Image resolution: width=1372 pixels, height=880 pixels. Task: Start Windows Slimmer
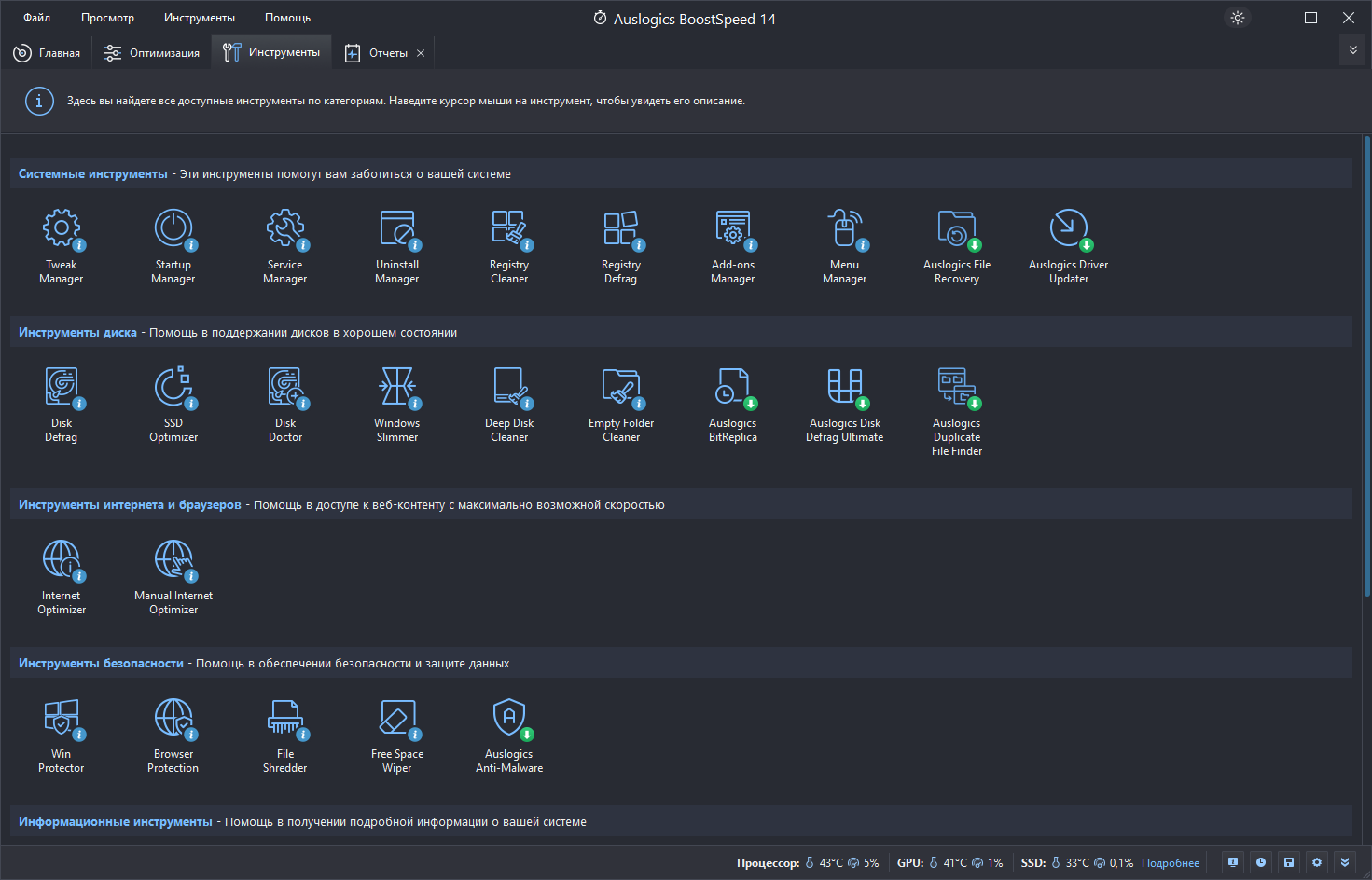[x=397, y=405]
